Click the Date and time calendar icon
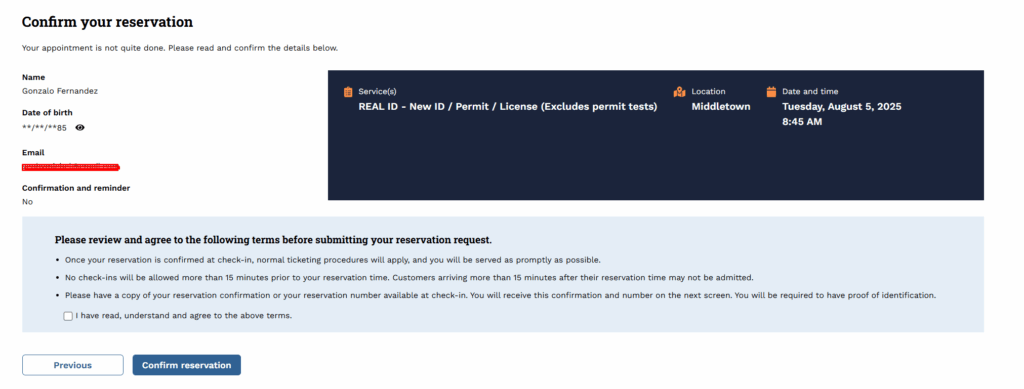1024x389 pixels. pyautogui.click(x=771, y=92)
